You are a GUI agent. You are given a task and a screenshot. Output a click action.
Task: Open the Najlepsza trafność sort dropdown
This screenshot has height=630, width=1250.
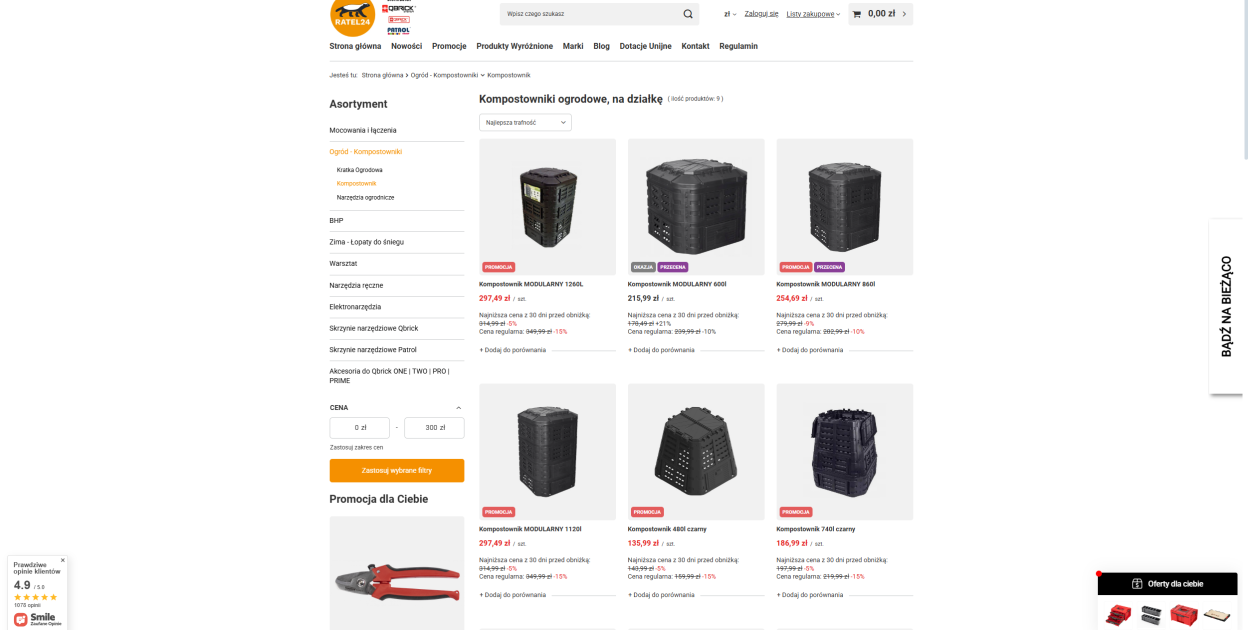point(525,122)
